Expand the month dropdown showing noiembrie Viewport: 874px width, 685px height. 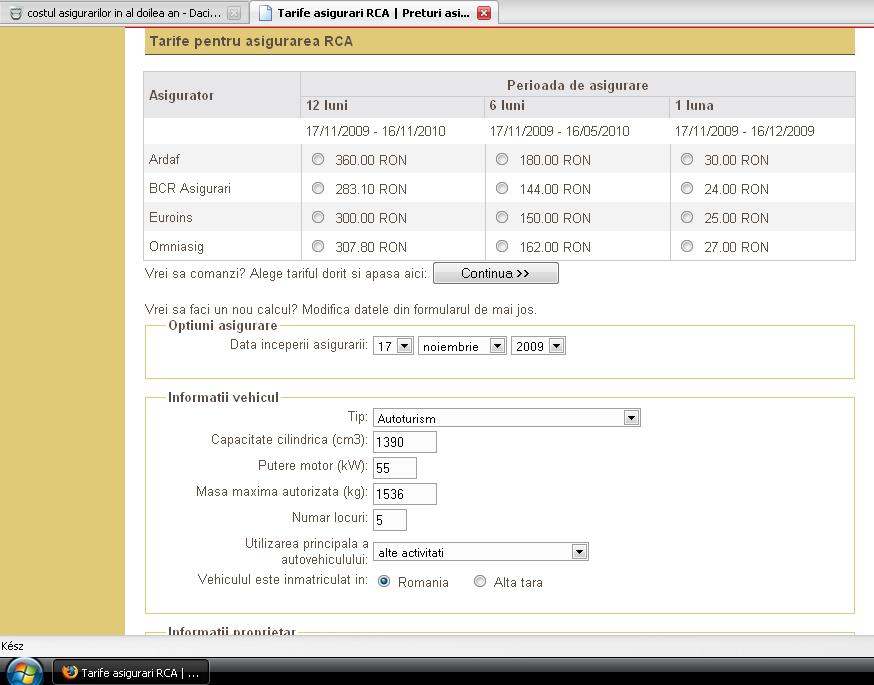click(497, 346)
